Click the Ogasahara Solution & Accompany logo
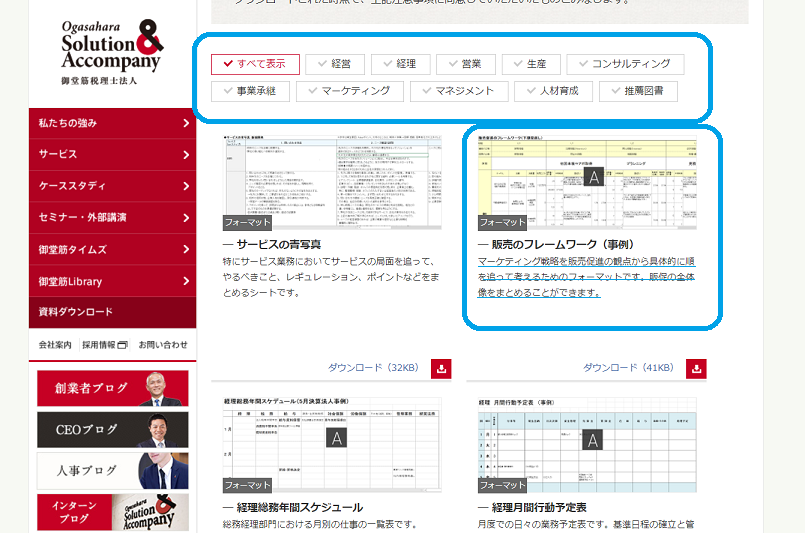 (111, 52)
